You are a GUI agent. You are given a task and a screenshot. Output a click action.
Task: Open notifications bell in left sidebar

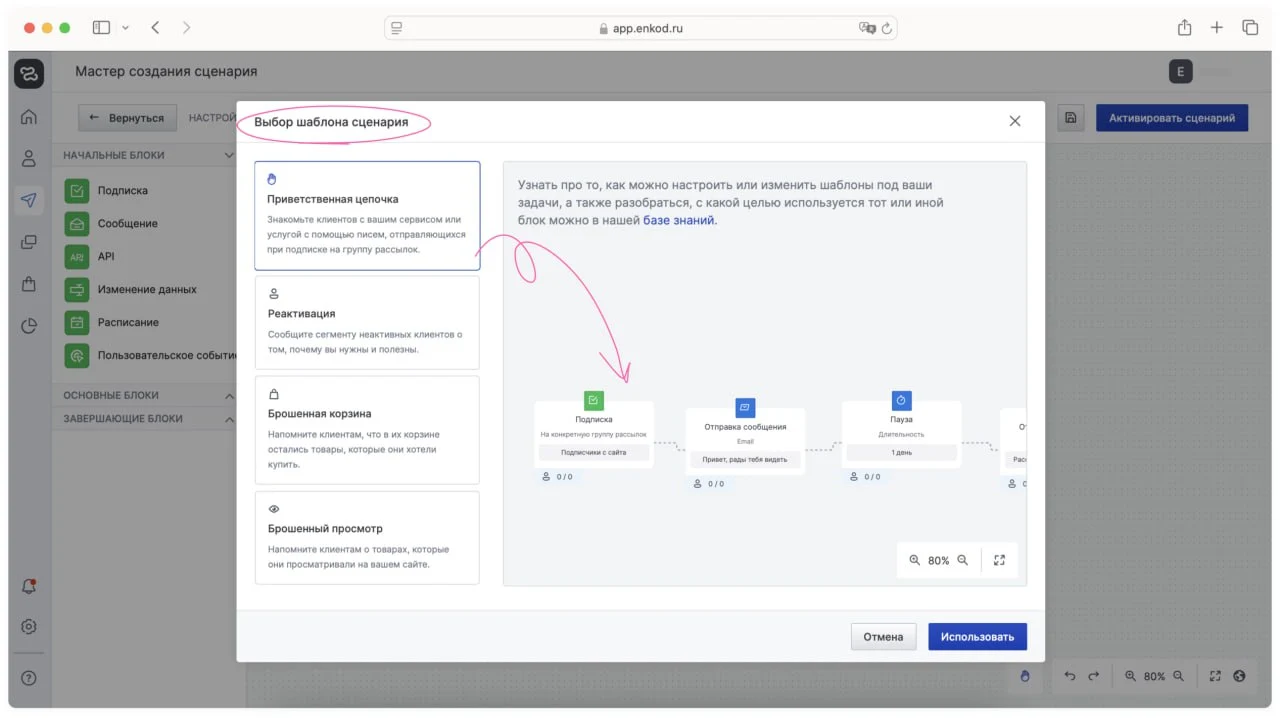(29, 587)
